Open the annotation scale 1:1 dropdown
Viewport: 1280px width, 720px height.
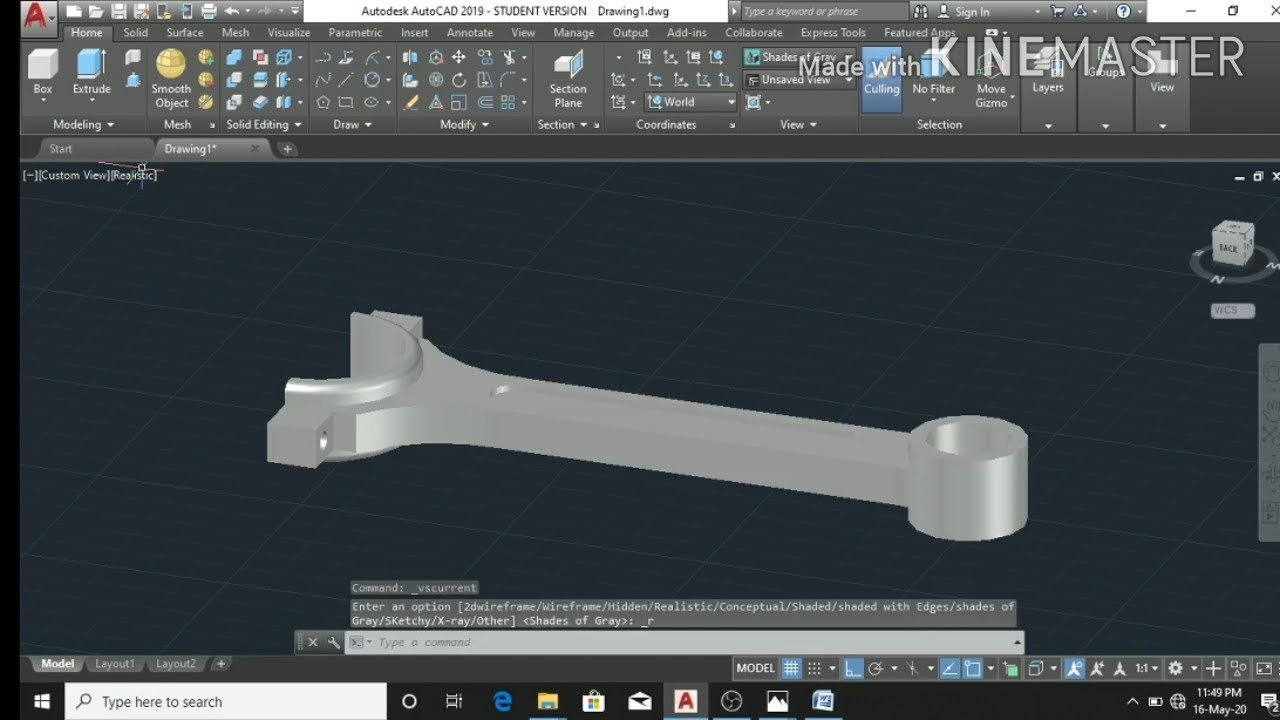[x=1146, y=668]
